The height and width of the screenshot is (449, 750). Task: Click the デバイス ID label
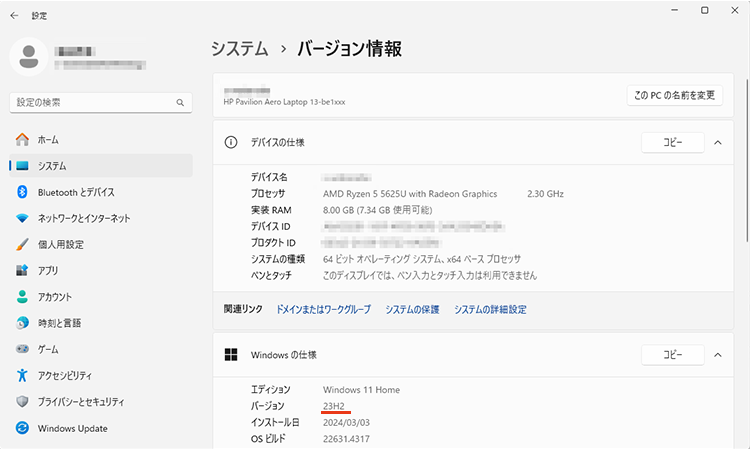[x=271, y=226]
